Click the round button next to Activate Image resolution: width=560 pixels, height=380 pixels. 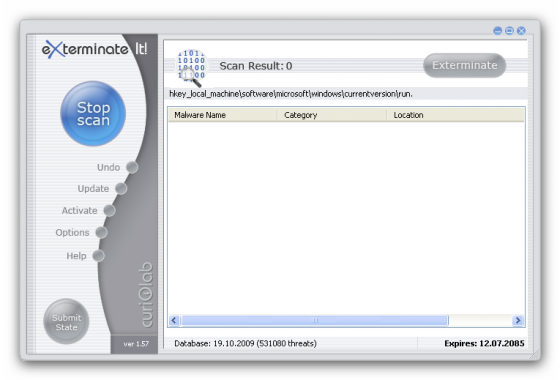coord(109,211)
